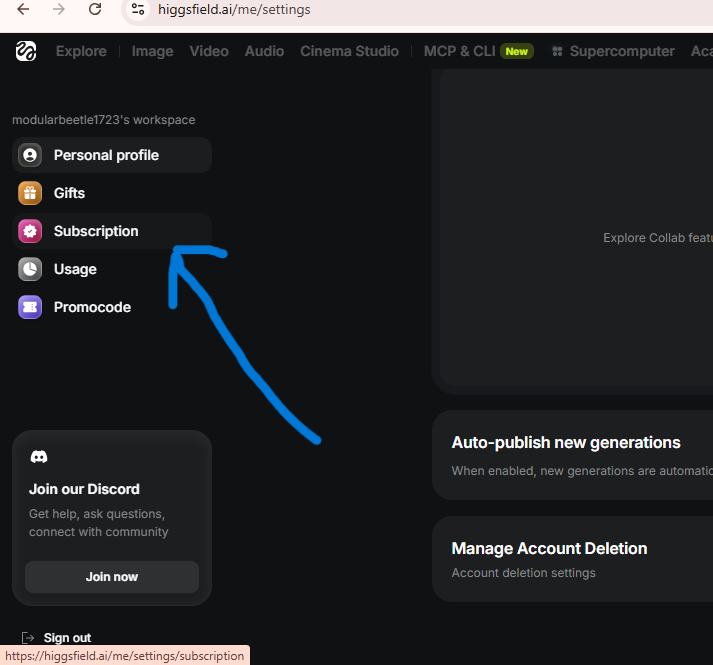Click the Higgsfield logo icon

(x=26, y=51)
